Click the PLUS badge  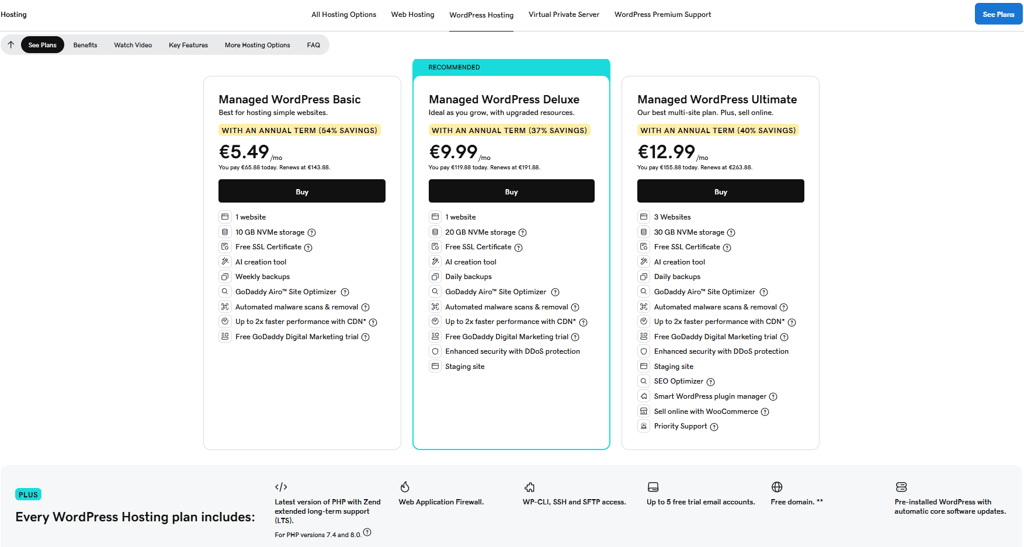coord(28,495)
